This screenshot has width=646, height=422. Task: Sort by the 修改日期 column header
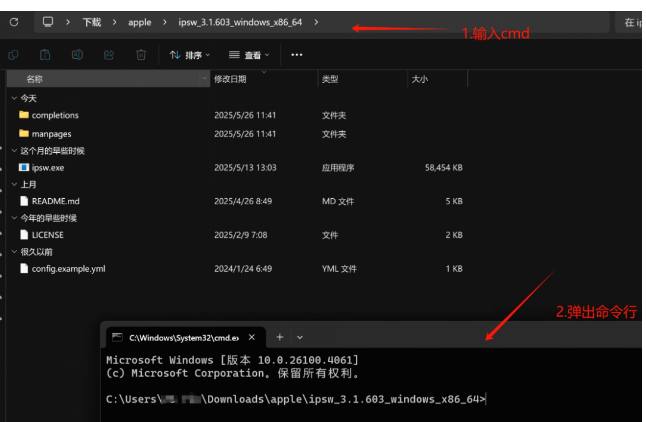264,79
